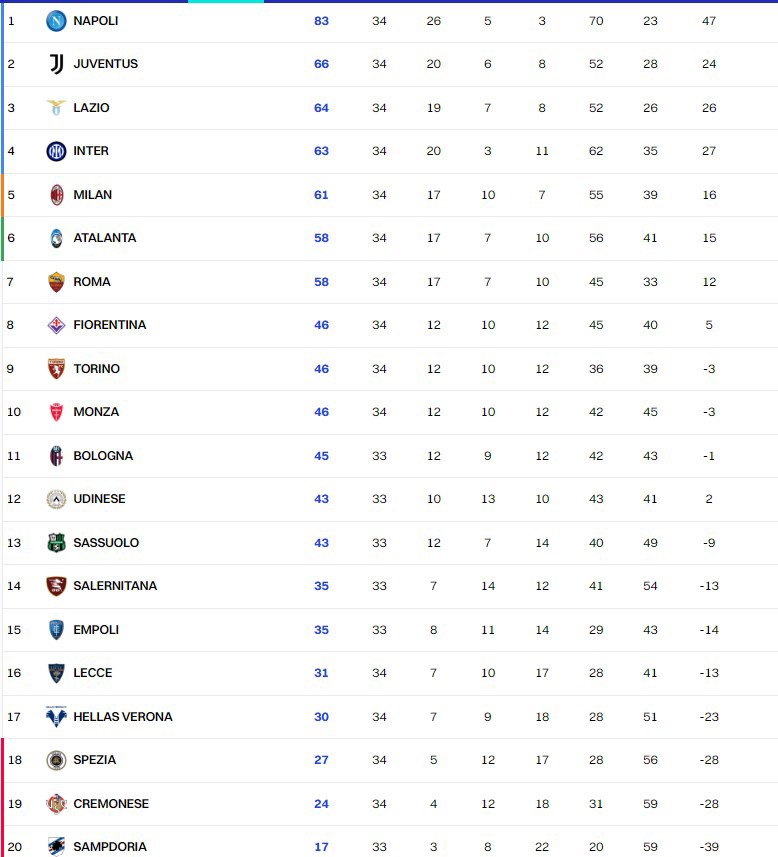Select Spezia's 27 points value

click(321, 760)
